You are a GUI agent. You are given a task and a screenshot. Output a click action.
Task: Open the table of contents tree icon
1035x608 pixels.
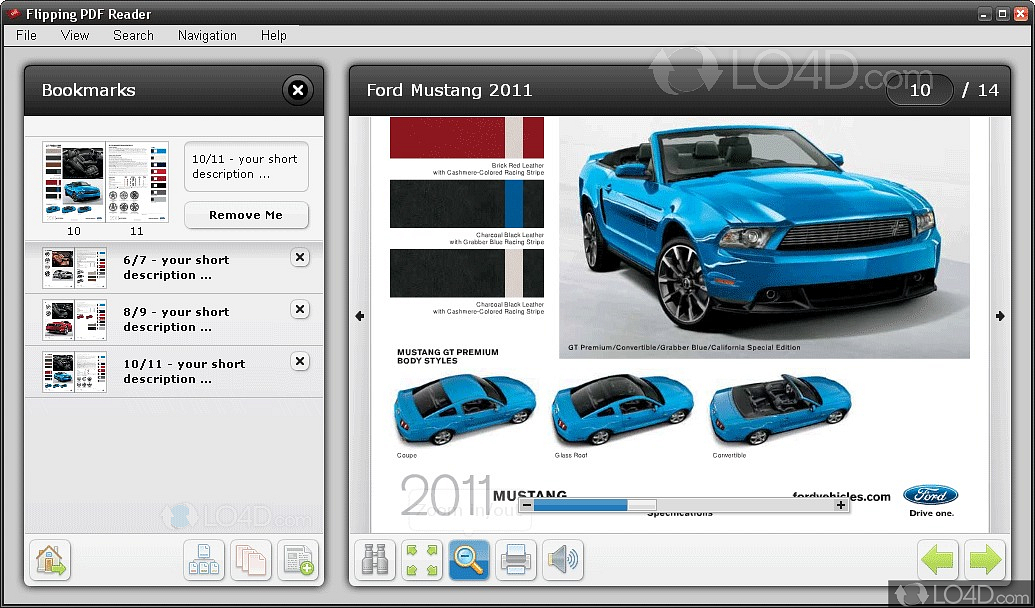tap(204, 560)
